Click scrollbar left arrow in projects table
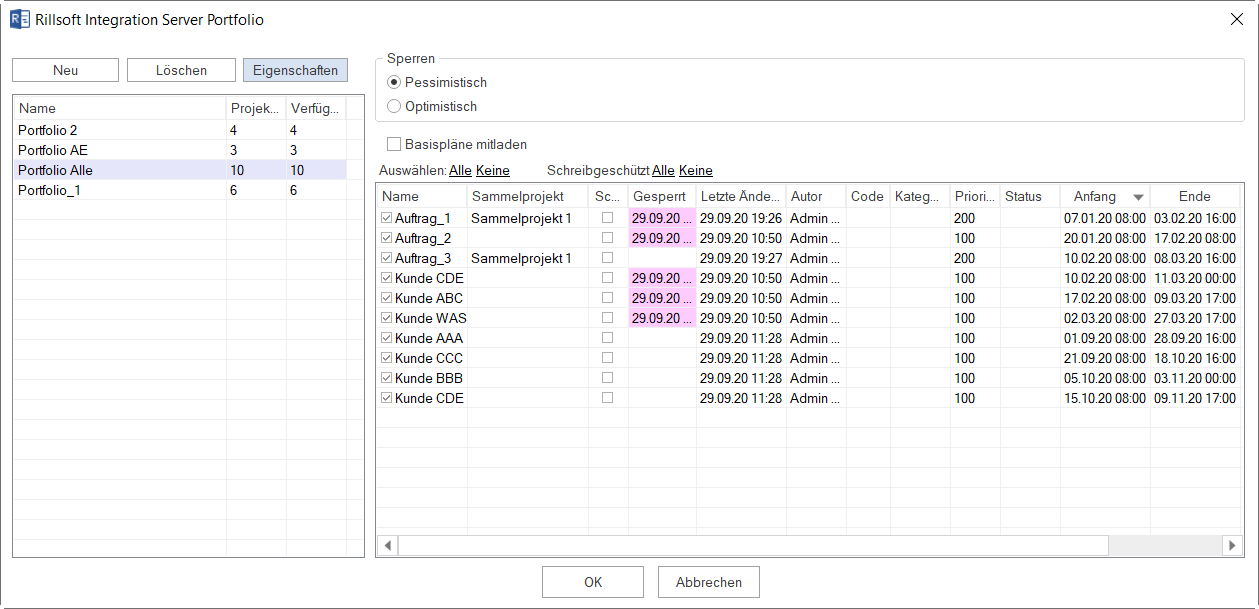 point(387,545)
